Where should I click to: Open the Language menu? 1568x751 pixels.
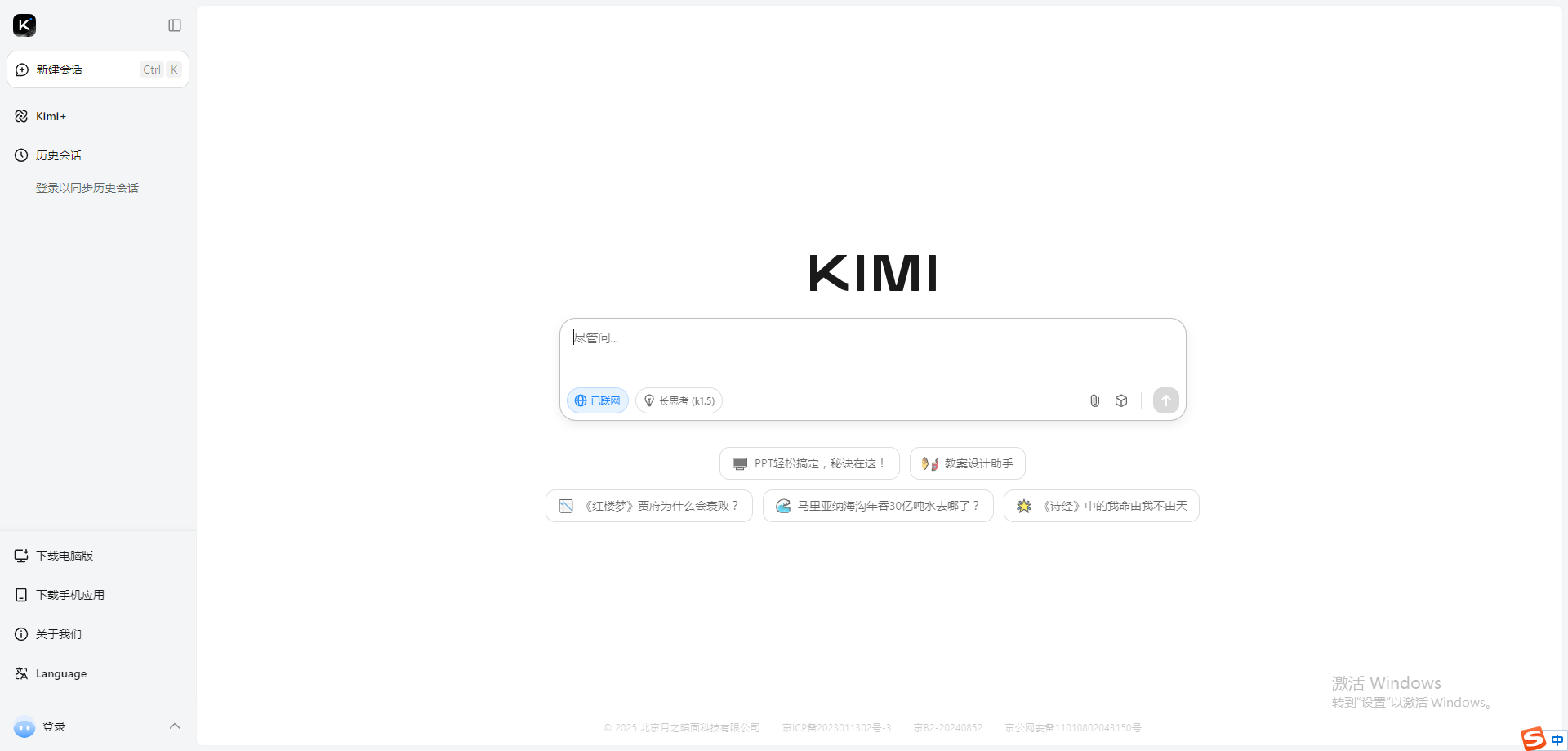[x=98, y=673]
